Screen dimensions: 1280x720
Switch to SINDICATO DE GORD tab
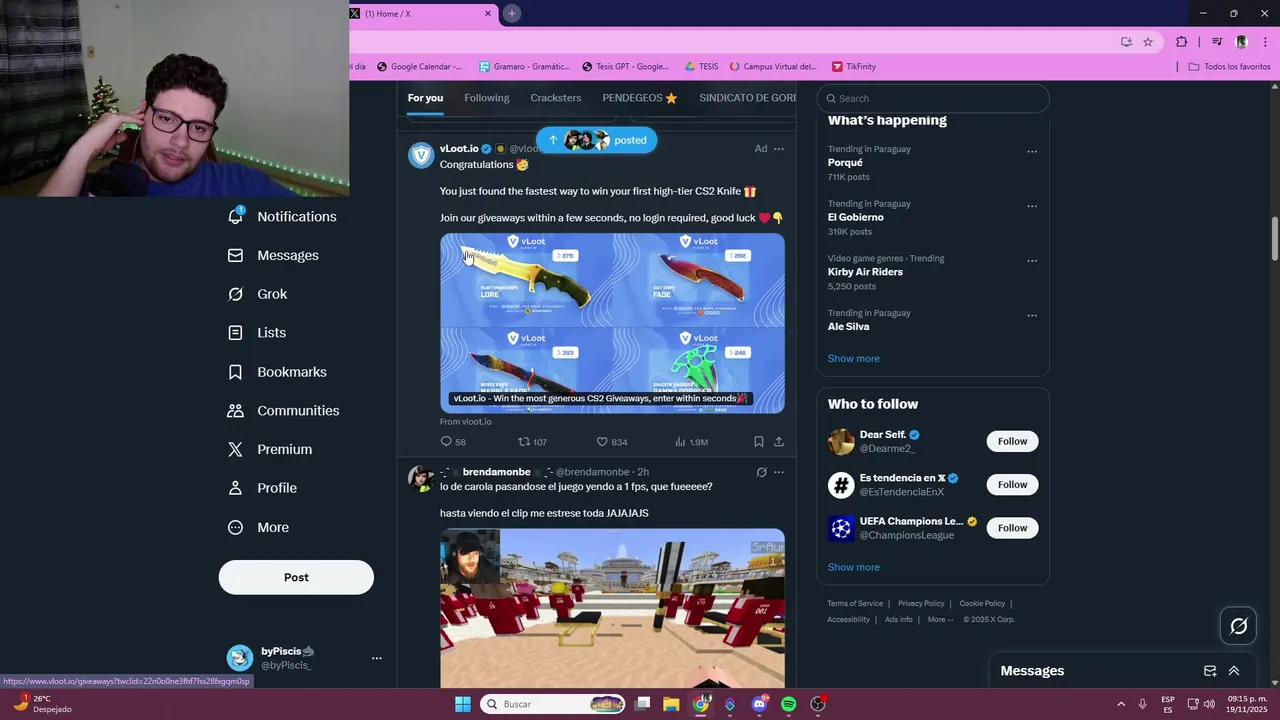point(747,98)
